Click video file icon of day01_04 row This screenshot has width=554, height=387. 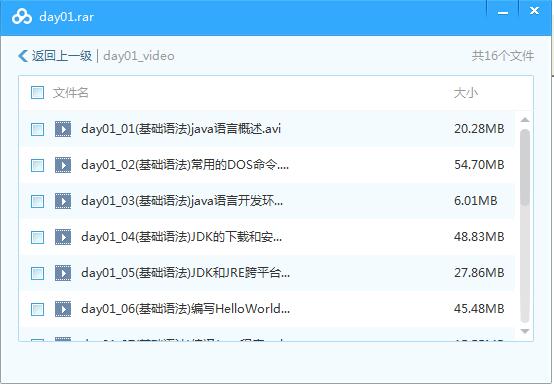point(63,237)
